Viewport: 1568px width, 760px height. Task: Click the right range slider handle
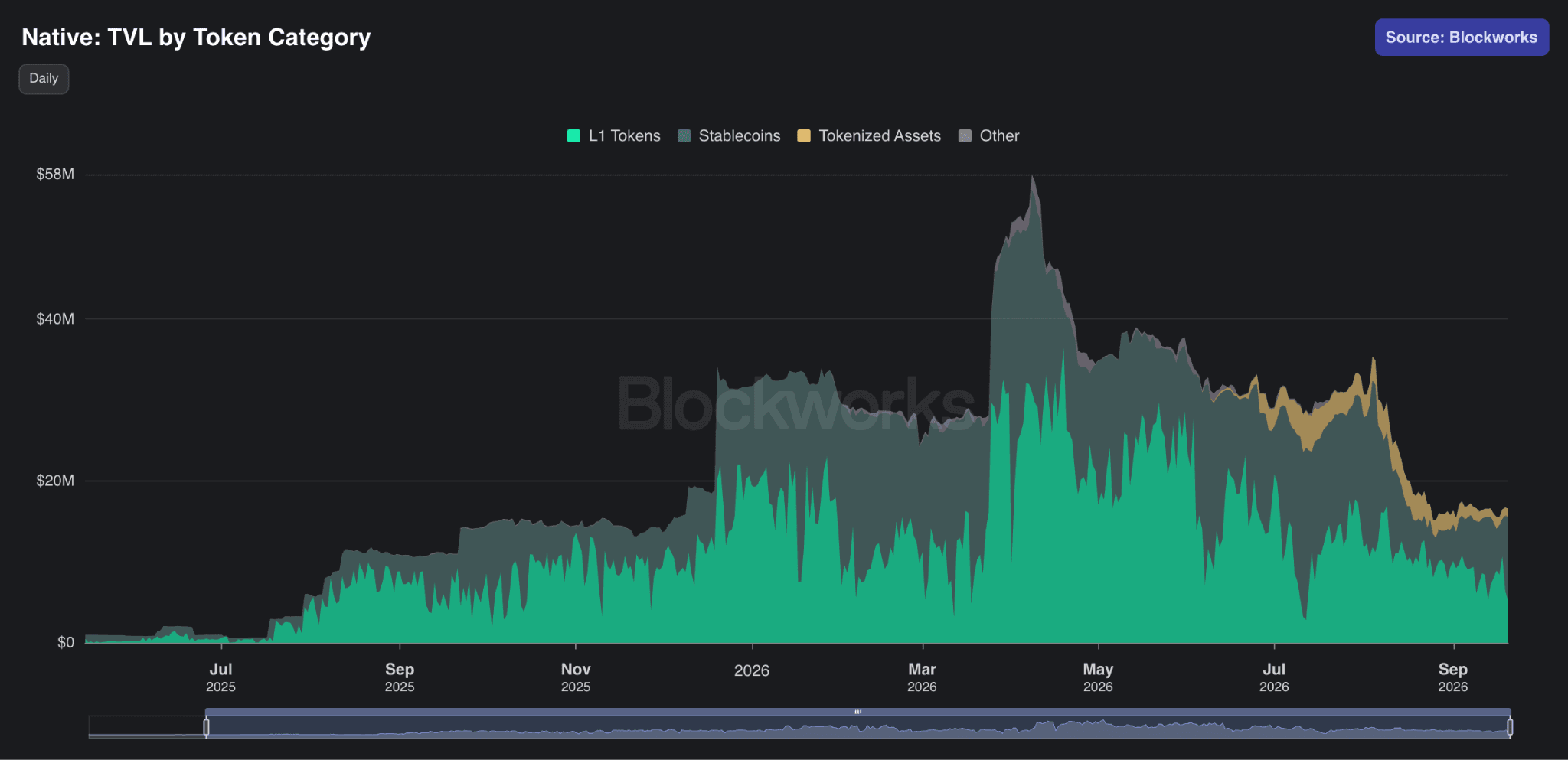coord(1510,727)
